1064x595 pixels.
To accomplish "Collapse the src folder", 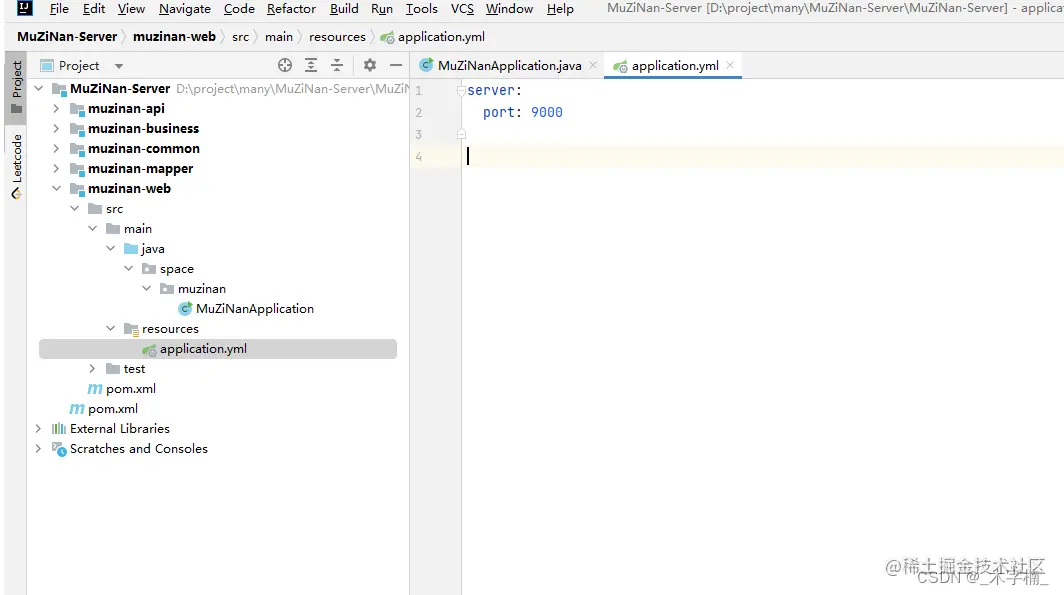I will pos(75,208).
